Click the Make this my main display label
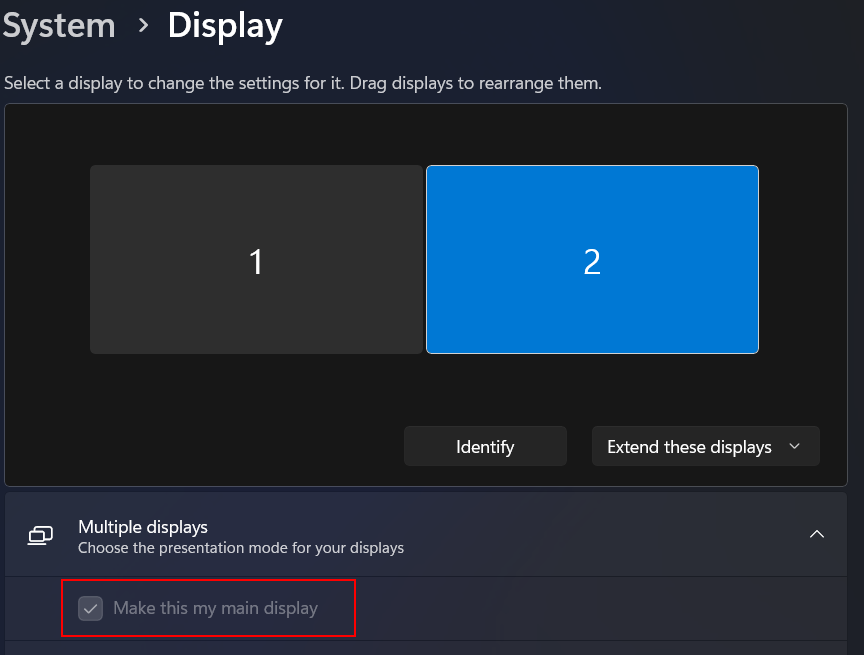Screen dimensions: 864x655 (215, 608)
